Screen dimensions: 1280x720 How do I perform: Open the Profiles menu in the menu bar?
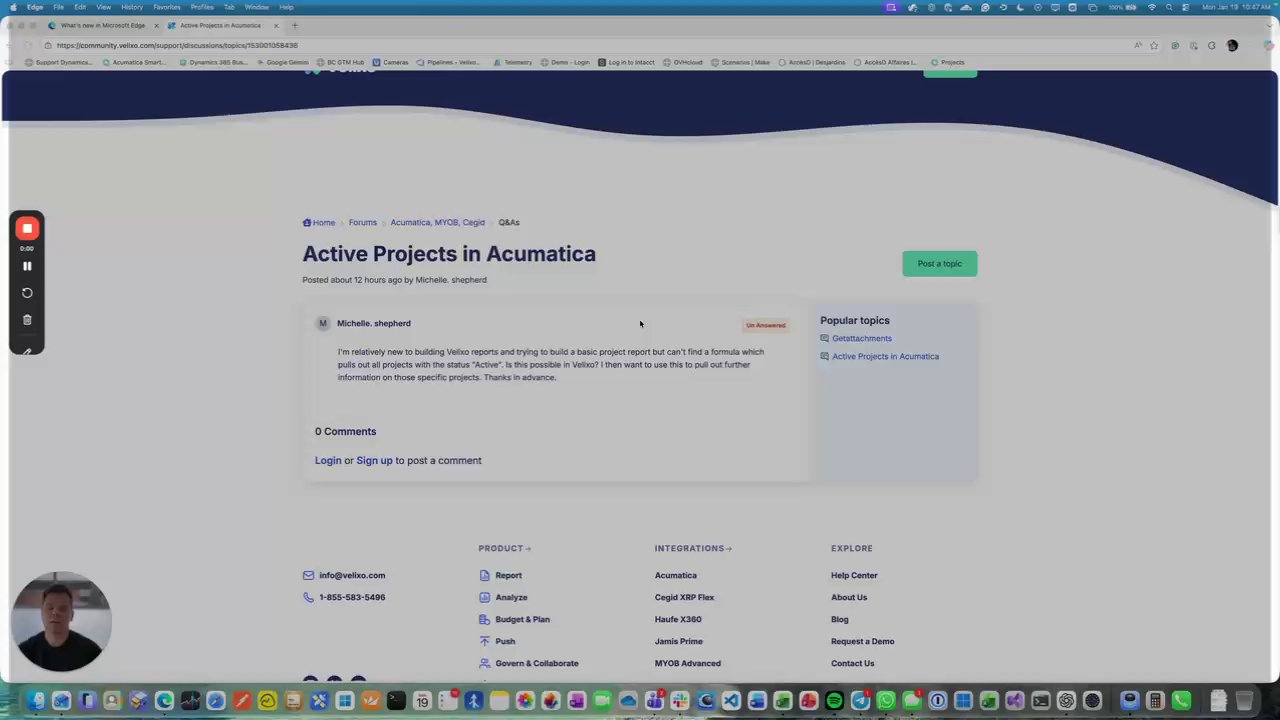pos(202,7)
